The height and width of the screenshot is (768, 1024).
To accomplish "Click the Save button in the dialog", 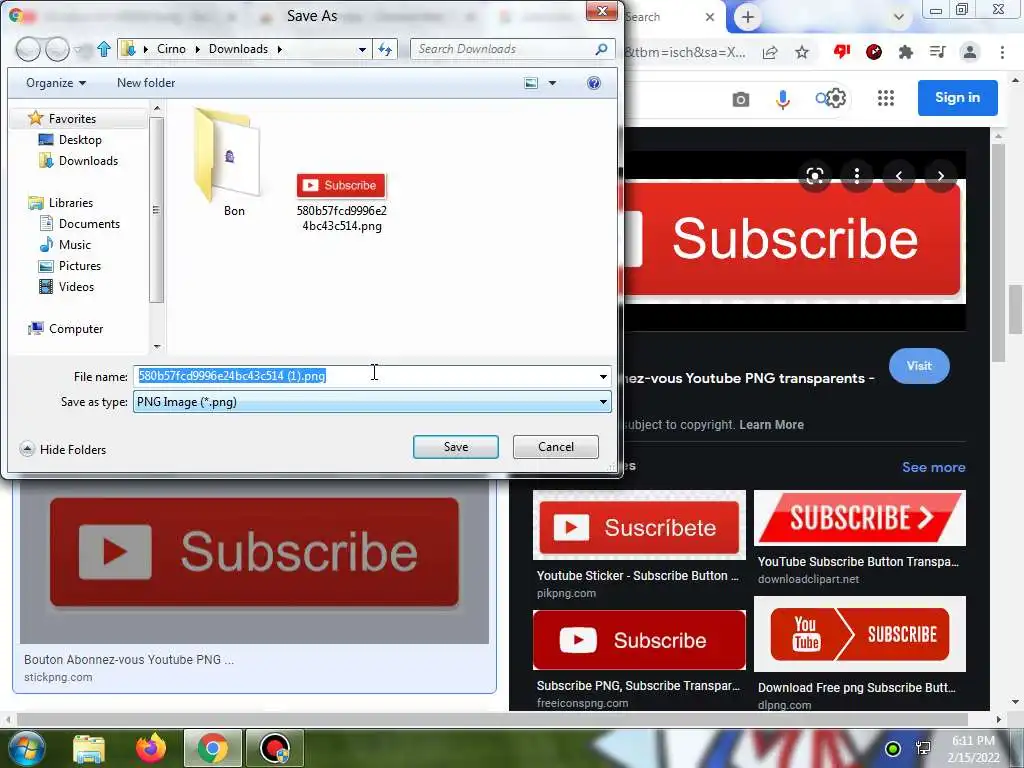I will [455, 447].
